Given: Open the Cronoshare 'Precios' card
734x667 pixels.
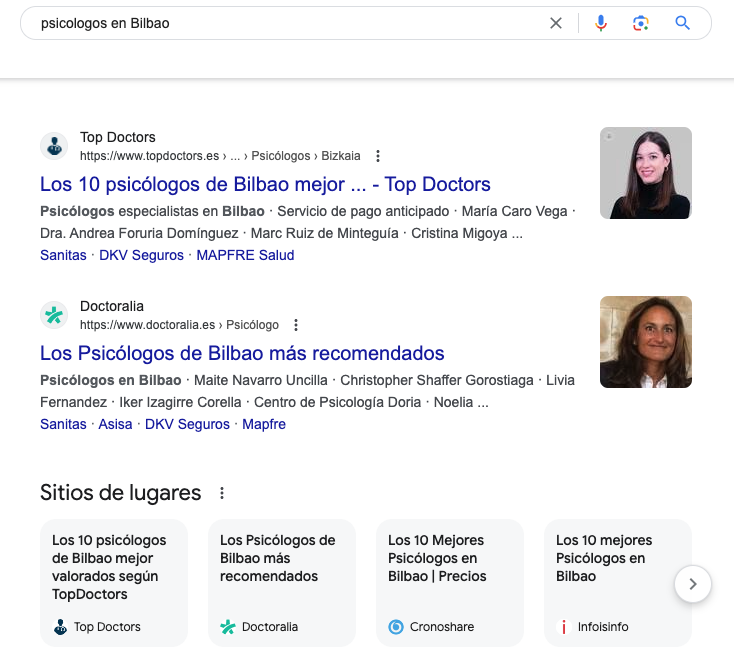Looking at the screenshot, I should click(x=450, y=583).
